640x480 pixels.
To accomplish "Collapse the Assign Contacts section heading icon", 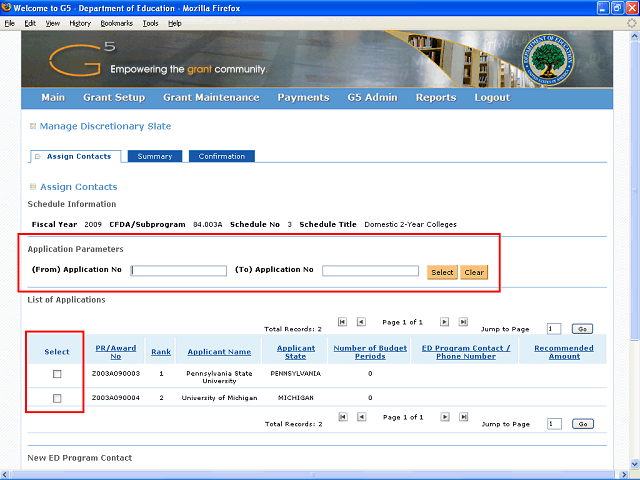I will point(33,187).
